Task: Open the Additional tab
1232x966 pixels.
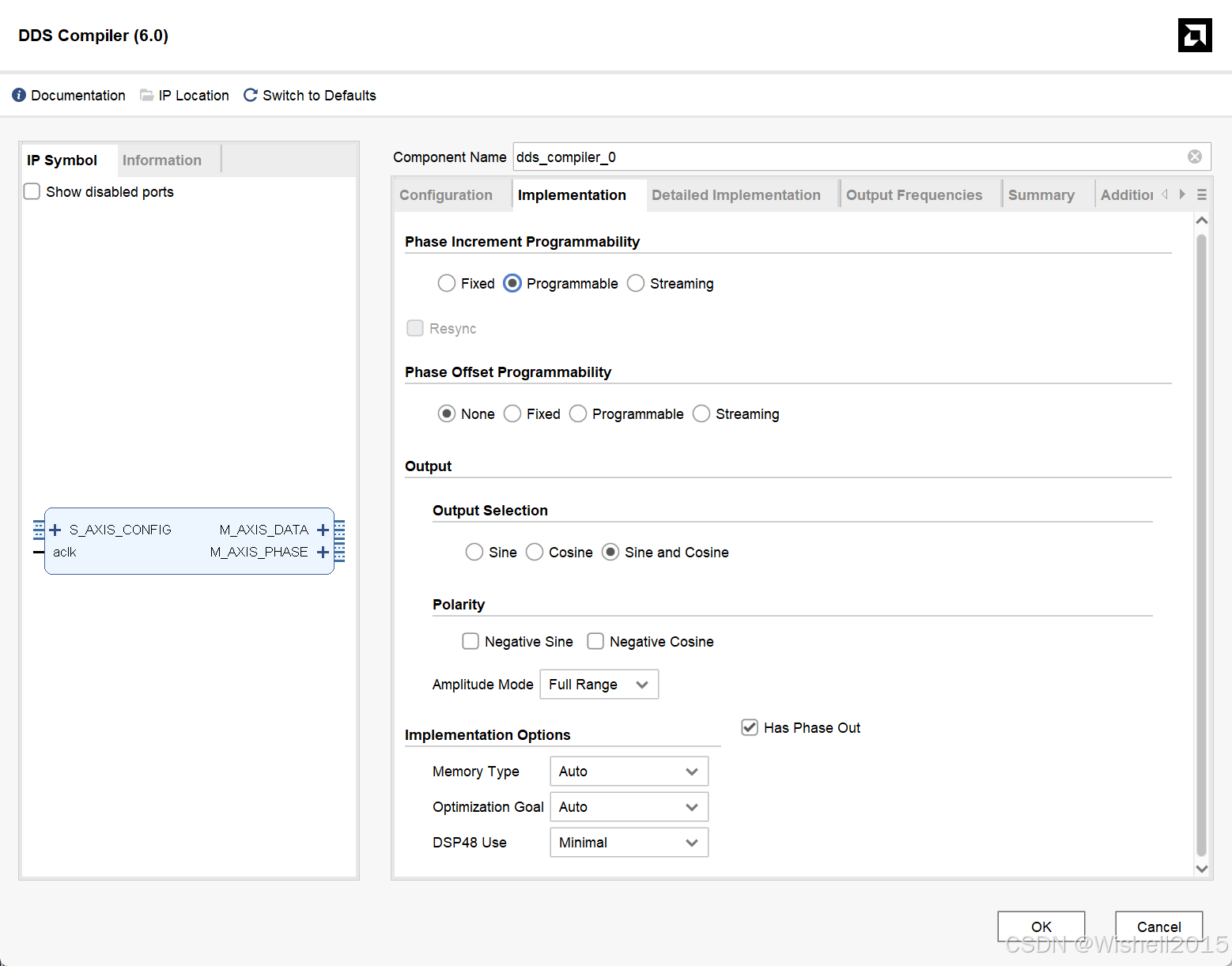Action: pyautogui.click(x=1127, y=195)
